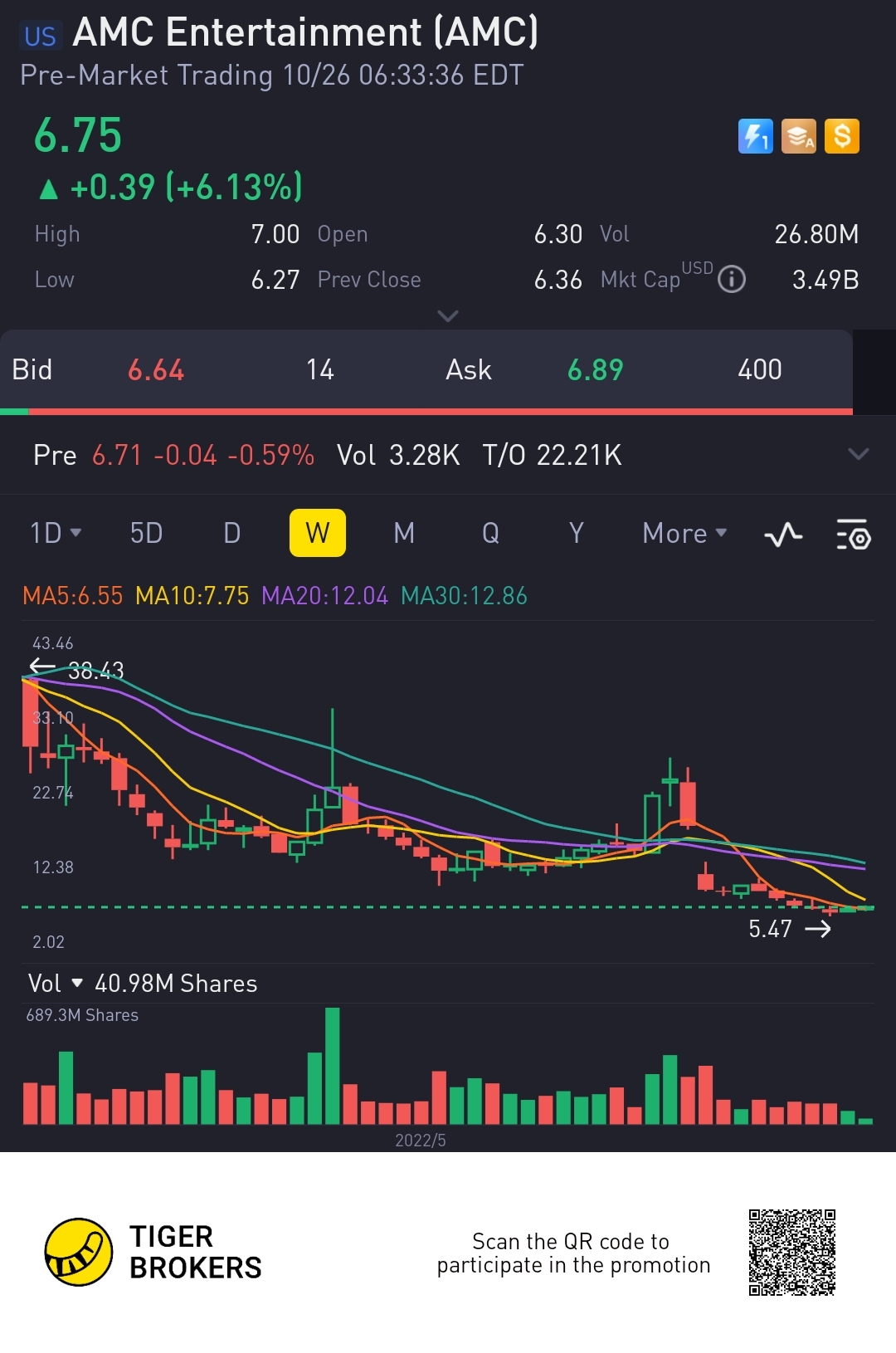Tap the Prev Close 6.36 value
Viewport: 896px width, 1353px height.
click(x=558, y=280)
